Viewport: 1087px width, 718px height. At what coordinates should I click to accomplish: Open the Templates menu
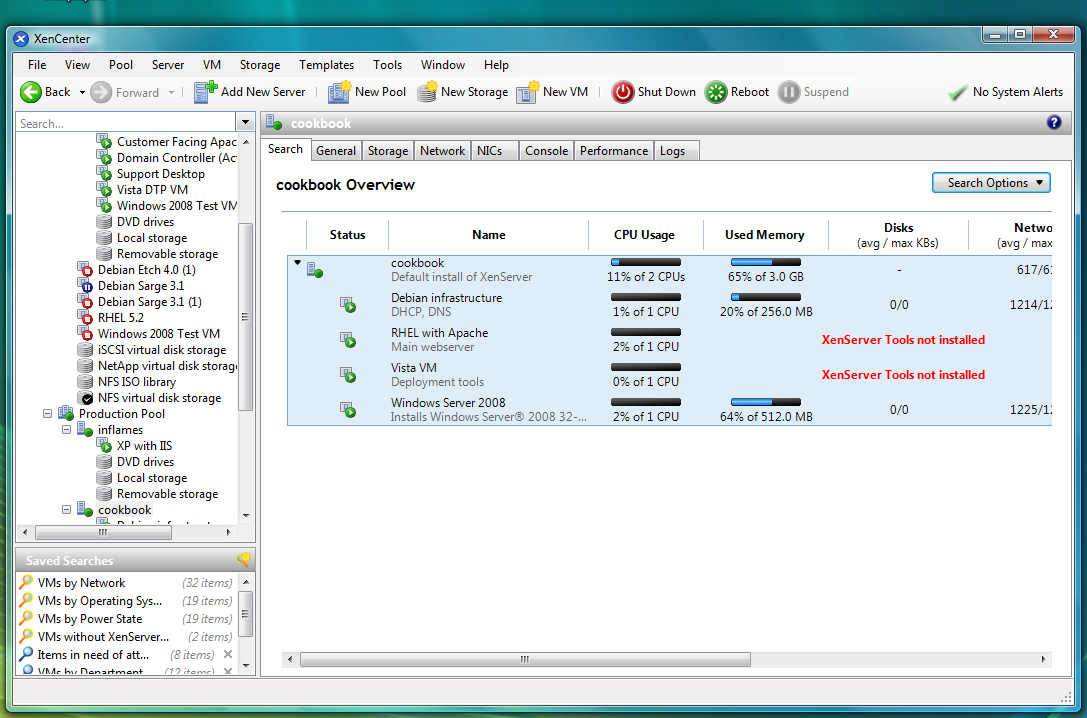point(327,64)
